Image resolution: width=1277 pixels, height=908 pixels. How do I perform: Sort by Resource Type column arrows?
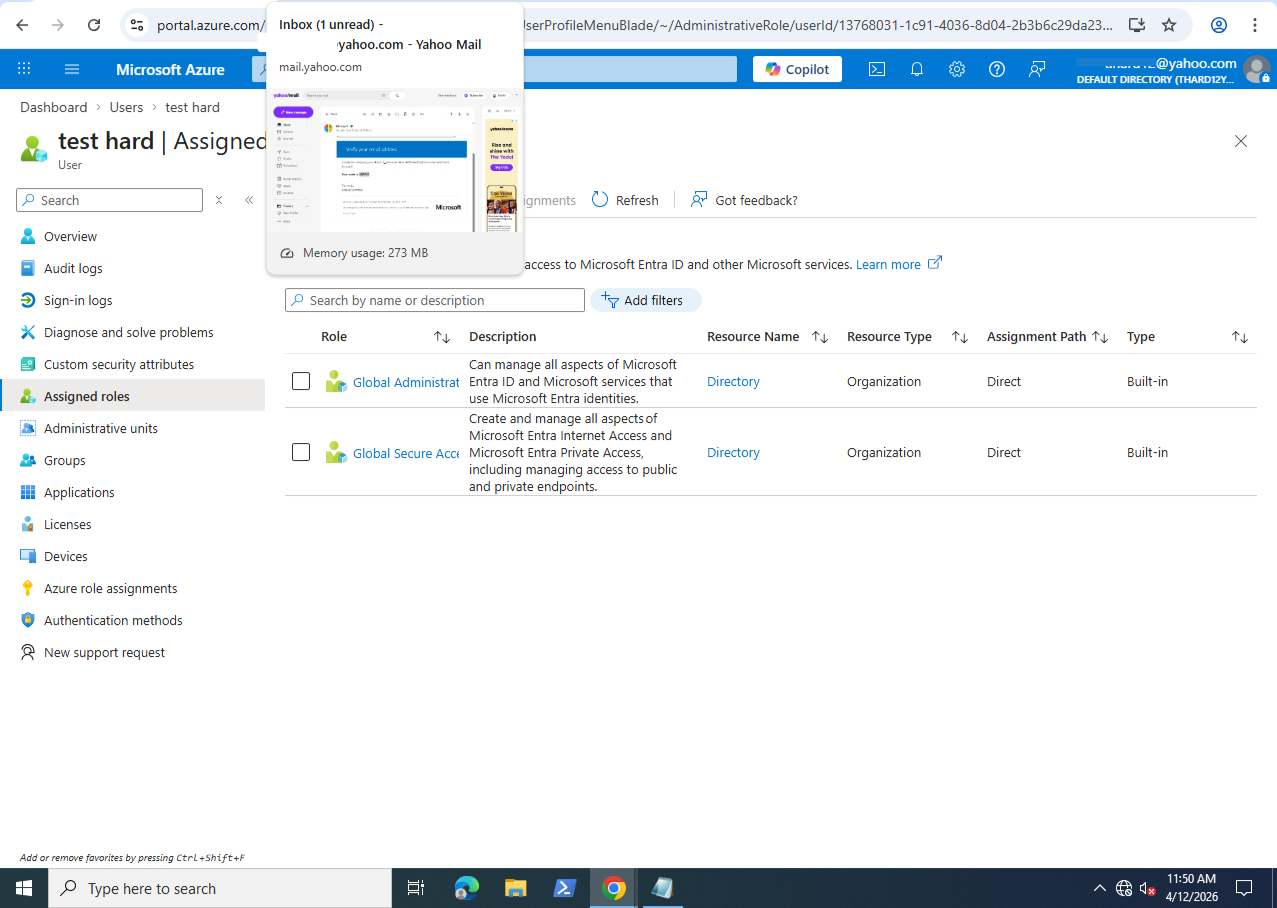pyautogui.click(x=960, y=337)
